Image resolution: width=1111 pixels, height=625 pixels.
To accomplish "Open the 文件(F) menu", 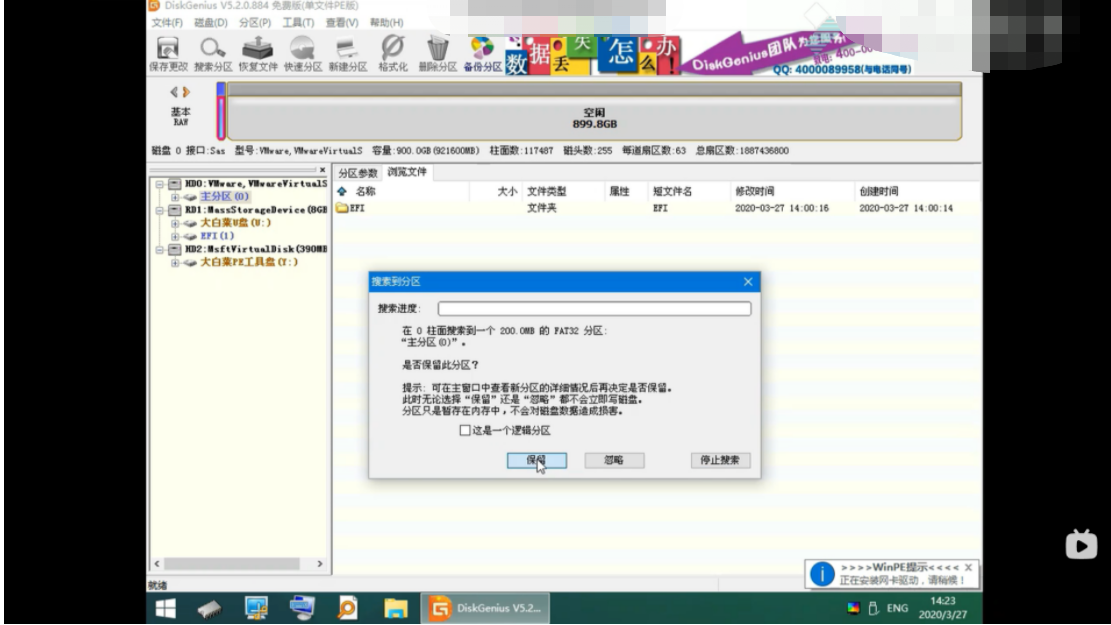I will (167, 23).
